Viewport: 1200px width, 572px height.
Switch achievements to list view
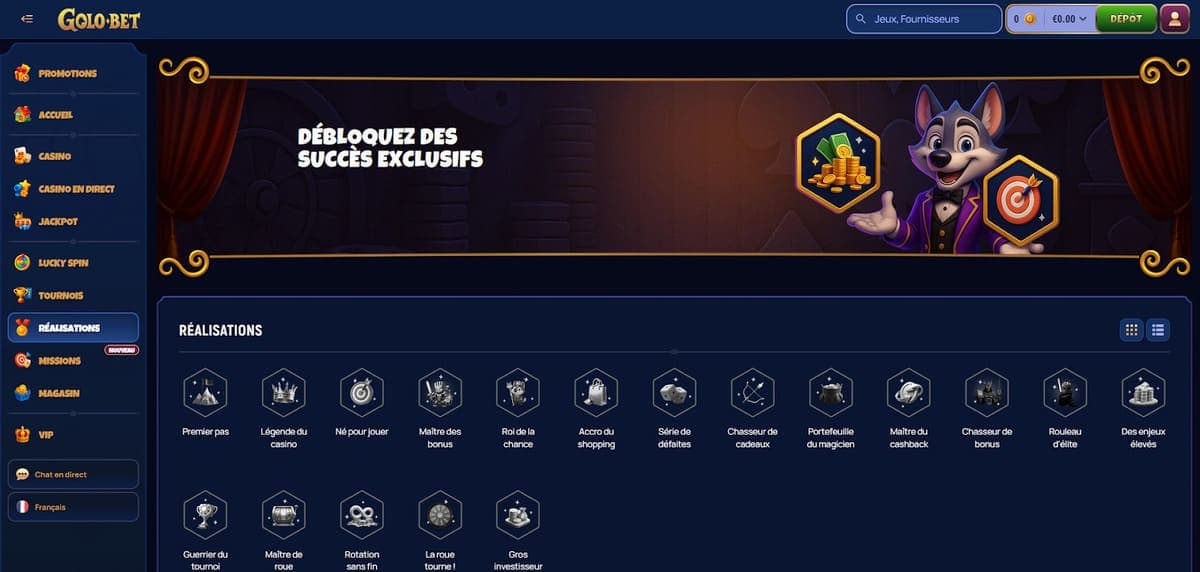coord(1158,329)
